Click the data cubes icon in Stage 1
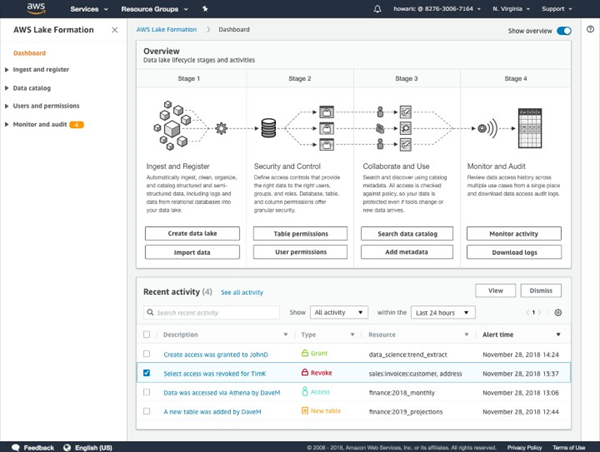The height and width of the screenshot is (452, 600). pos(173,125)
